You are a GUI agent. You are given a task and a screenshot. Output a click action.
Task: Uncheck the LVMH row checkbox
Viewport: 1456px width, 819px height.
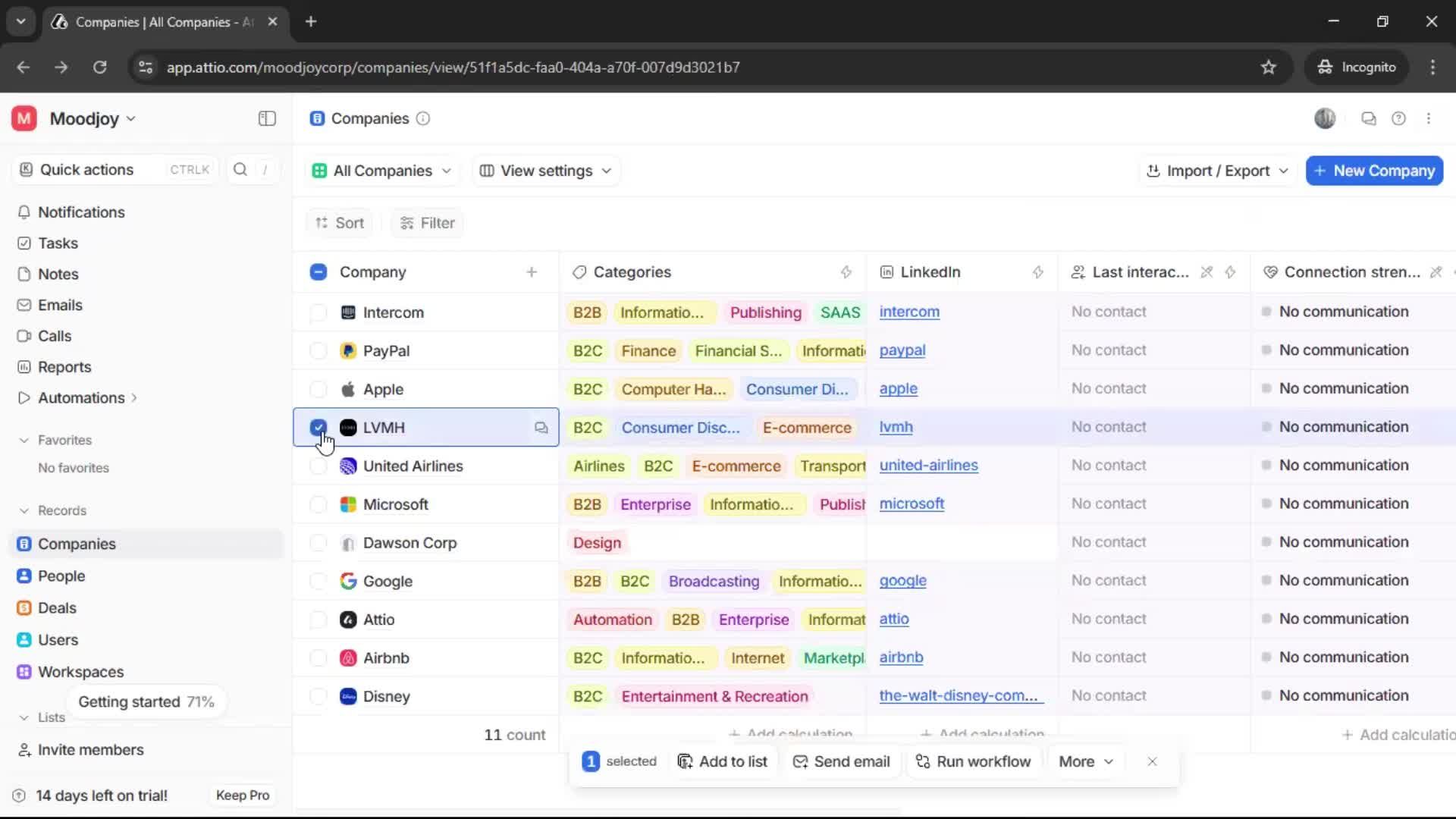pyautogui.click(x=318, y=427)
